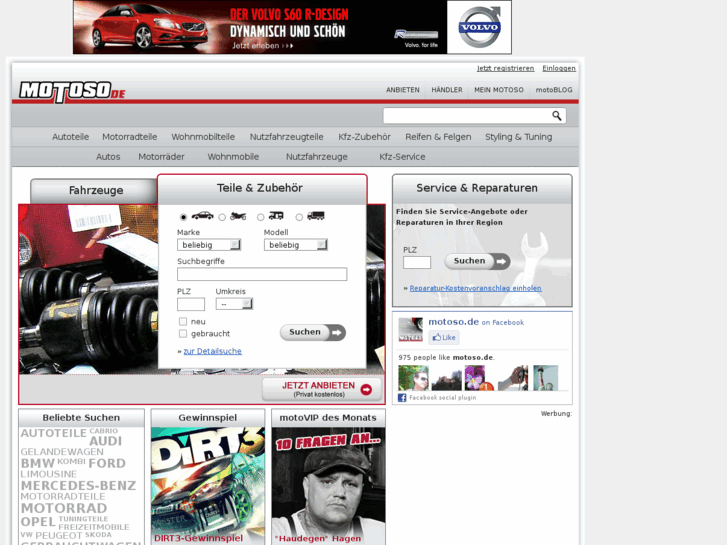Click the Facebook Like button

coord(444,337)
